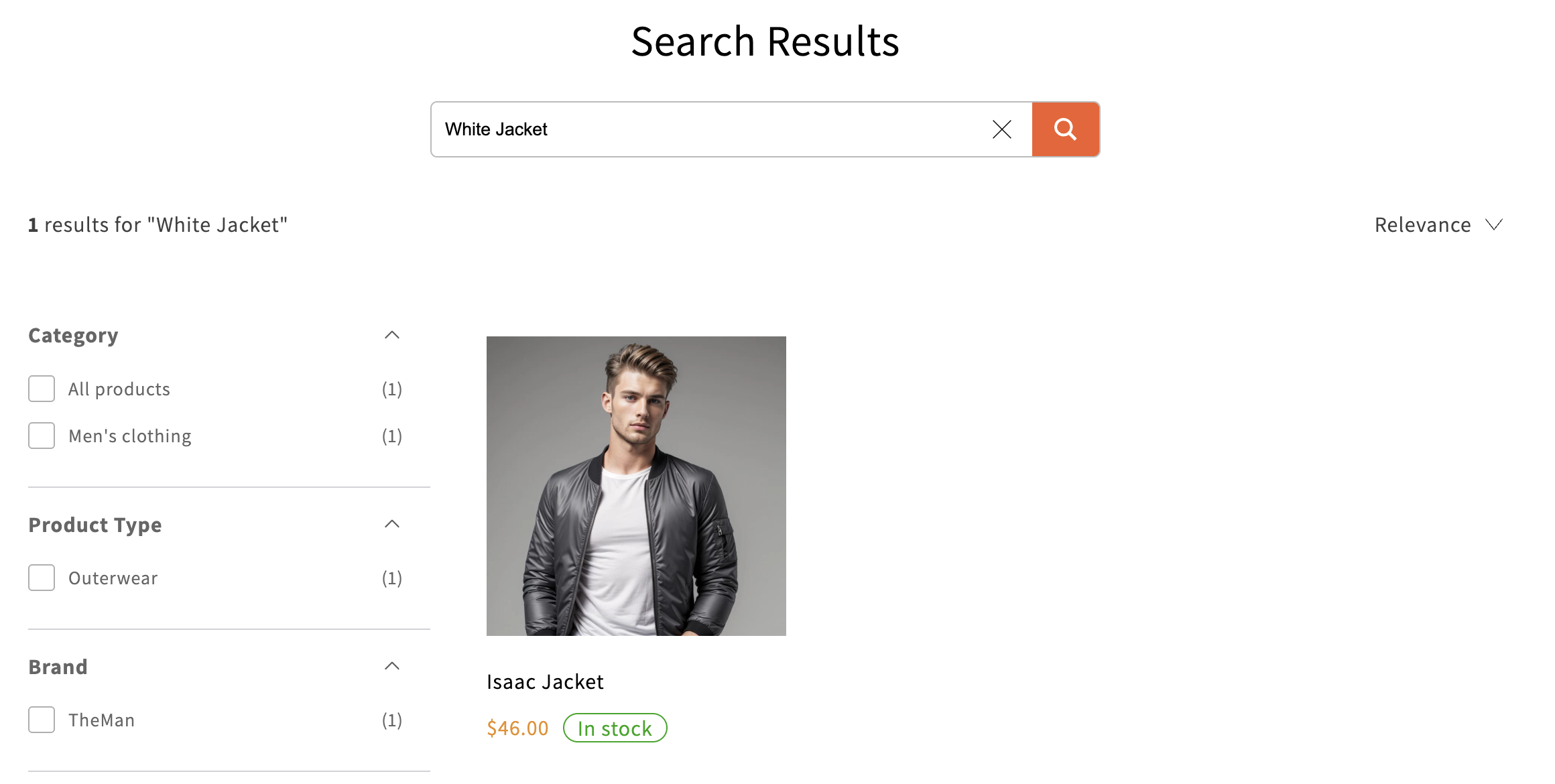Click the $46.00 price text
Screen dimensions: 1555x784
coord(517,728)
